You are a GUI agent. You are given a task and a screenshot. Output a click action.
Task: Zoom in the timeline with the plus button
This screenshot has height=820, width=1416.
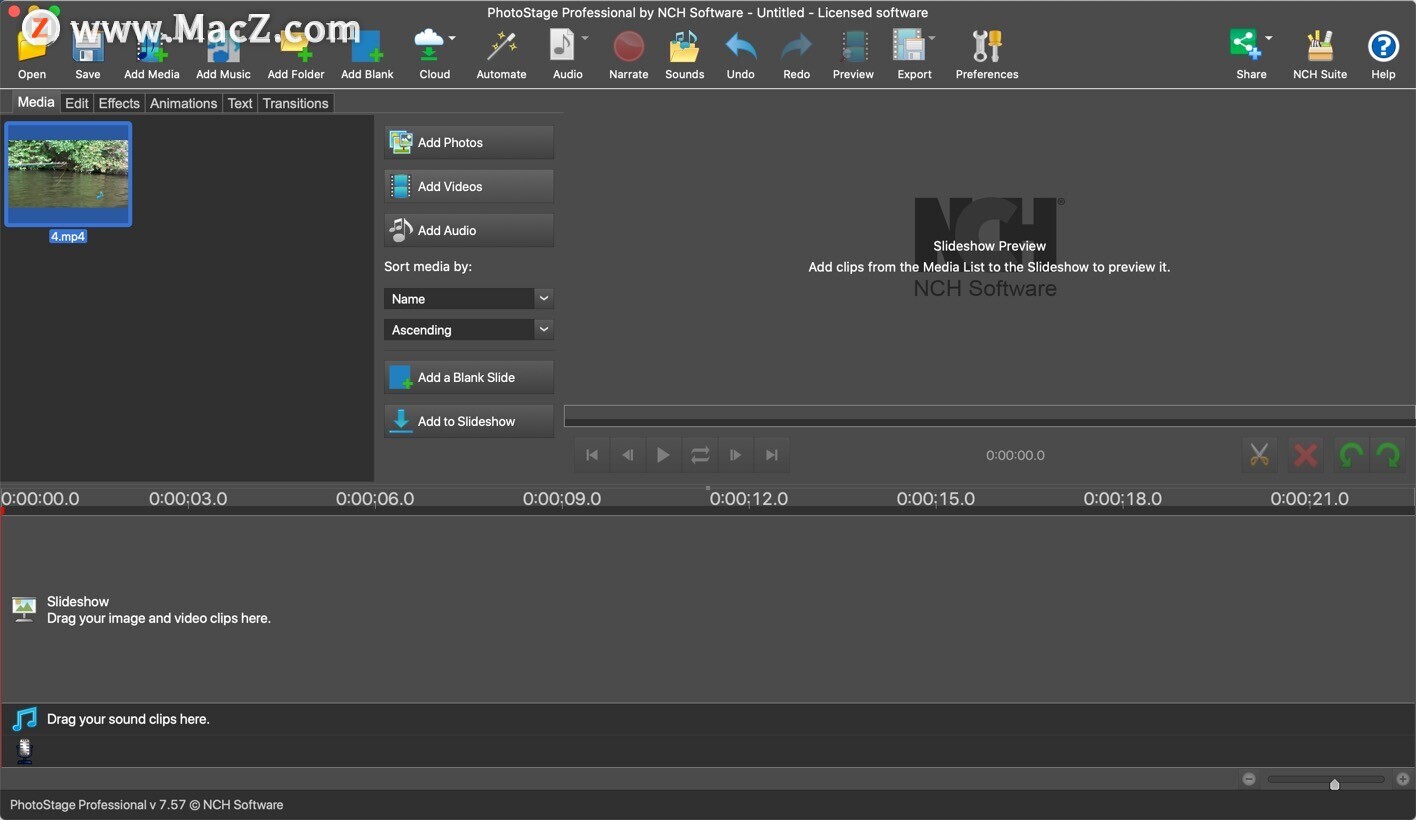point(1403,779)
